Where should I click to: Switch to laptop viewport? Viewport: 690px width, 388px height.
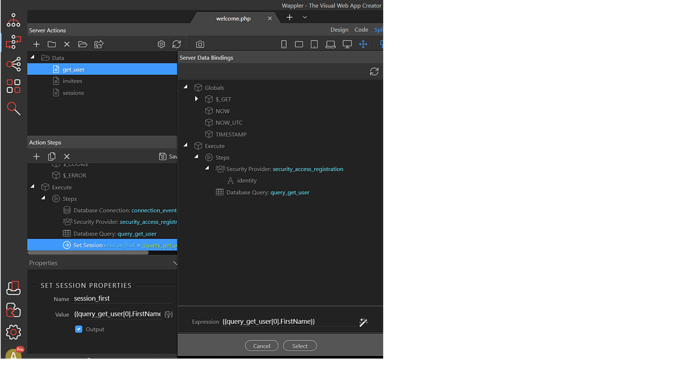330,44
